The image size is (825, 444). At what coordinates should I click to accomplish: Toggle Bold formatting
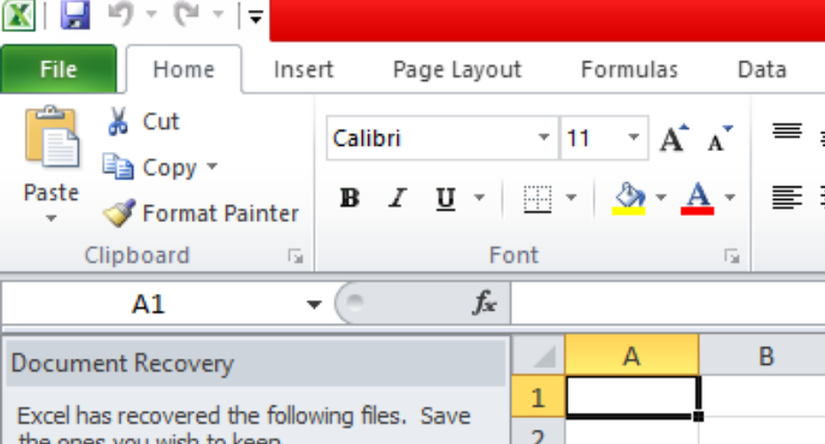point(349,198)
